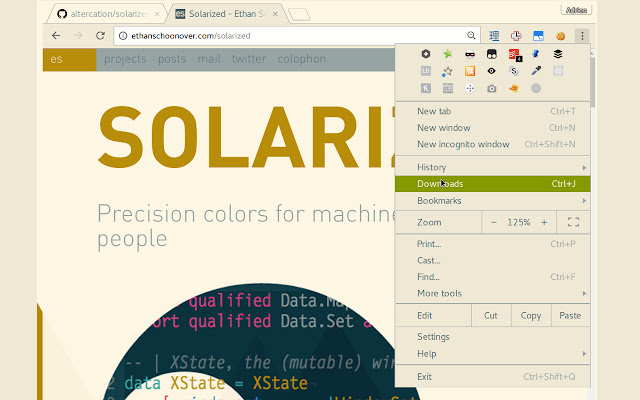Select New tab from the menu

click(493, 111)
